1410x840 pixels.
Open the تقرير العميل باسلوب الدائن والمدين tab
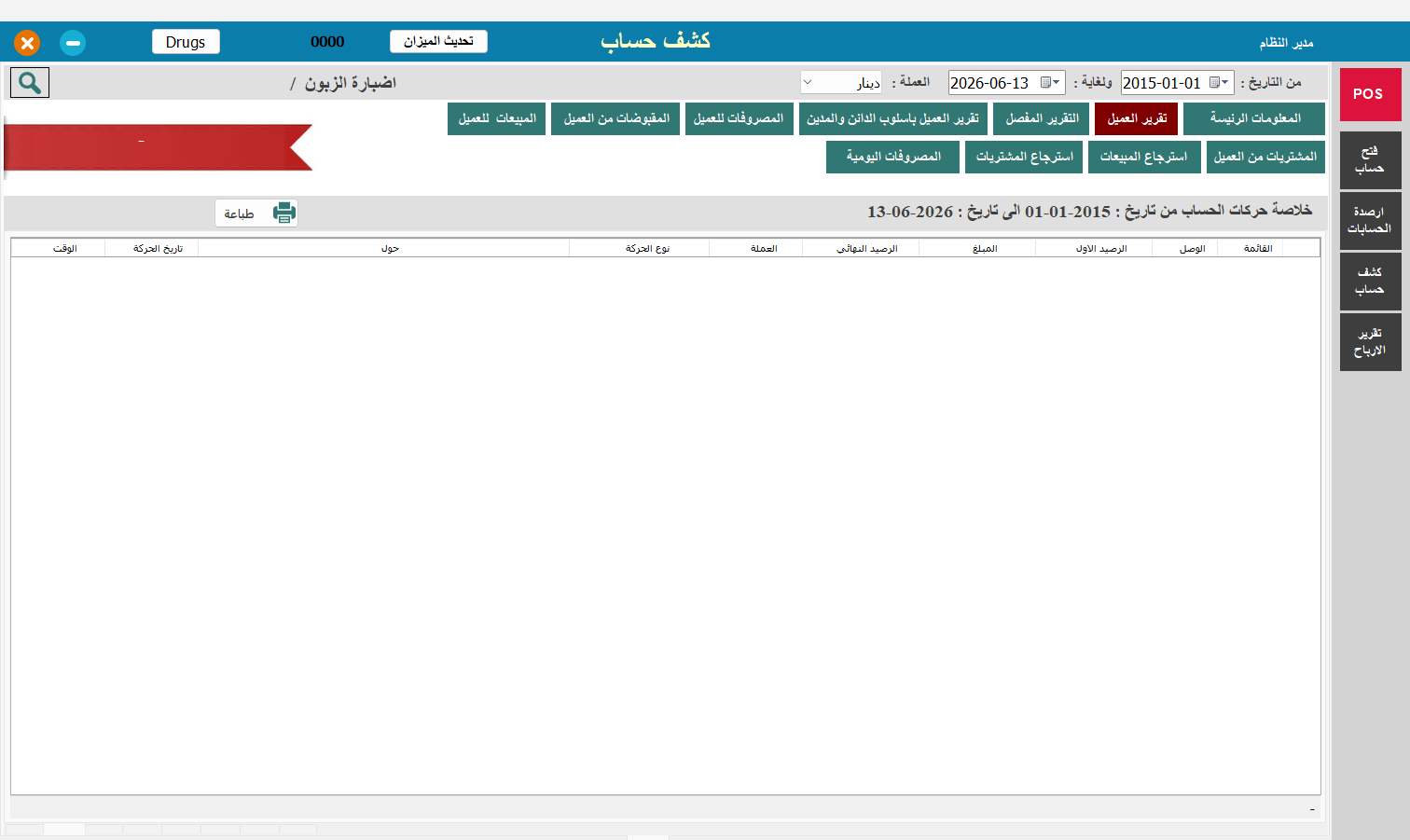[892, 118]
